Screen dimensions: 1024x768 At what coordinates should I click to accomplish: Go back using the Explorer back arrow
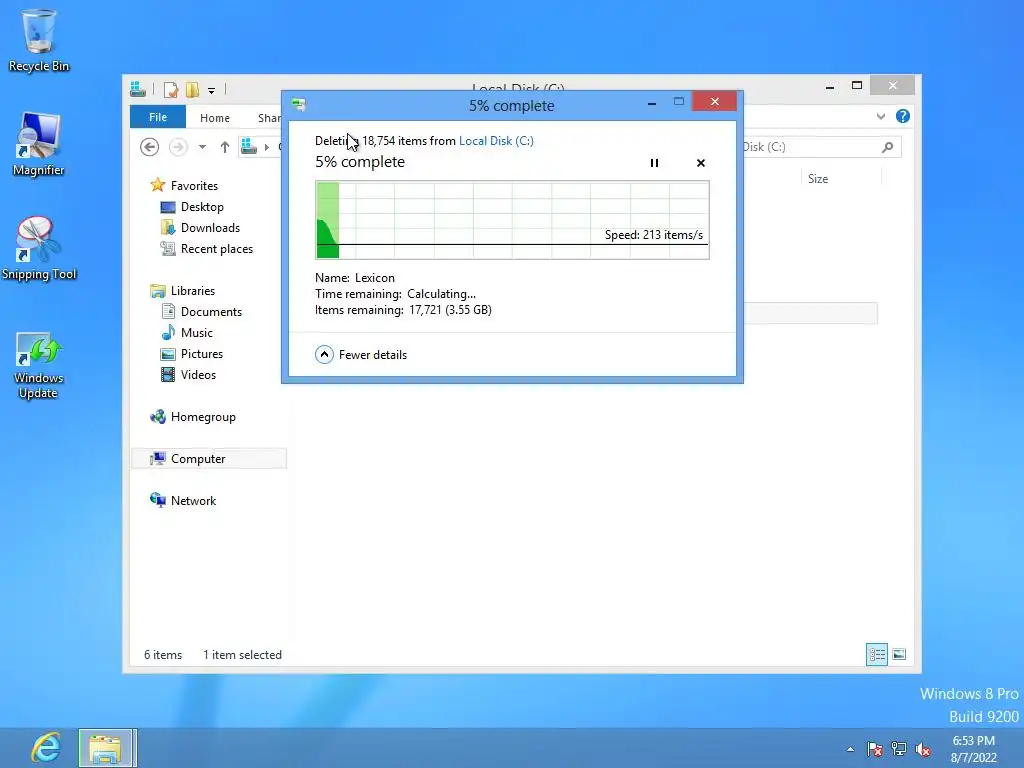150,147
